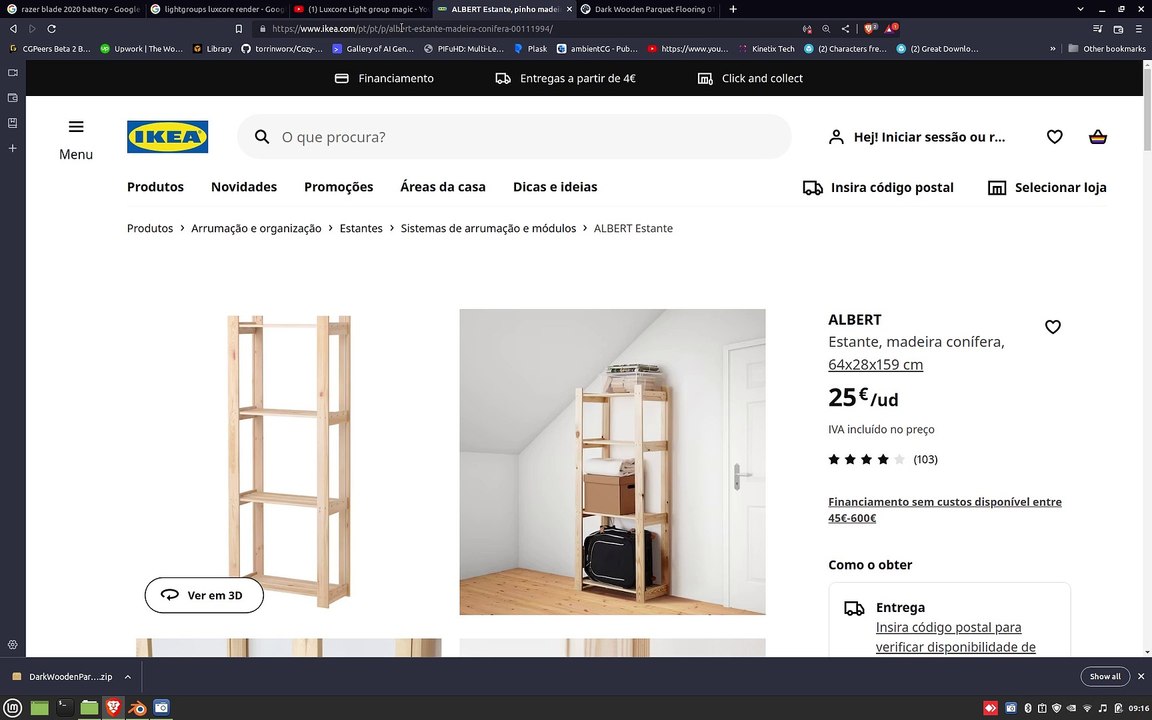Viewport: 1152px width, 720px height.
Task: Expand the download item options chevron
Action: tap(127, 677)
